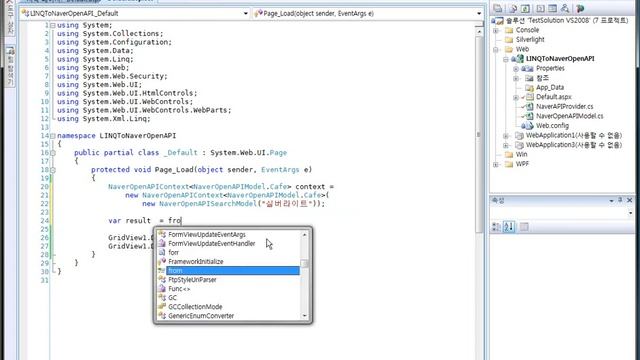Collapse the class block at line 16
Image resolution: width=640 pixels, height=360 pixels.
53,153
